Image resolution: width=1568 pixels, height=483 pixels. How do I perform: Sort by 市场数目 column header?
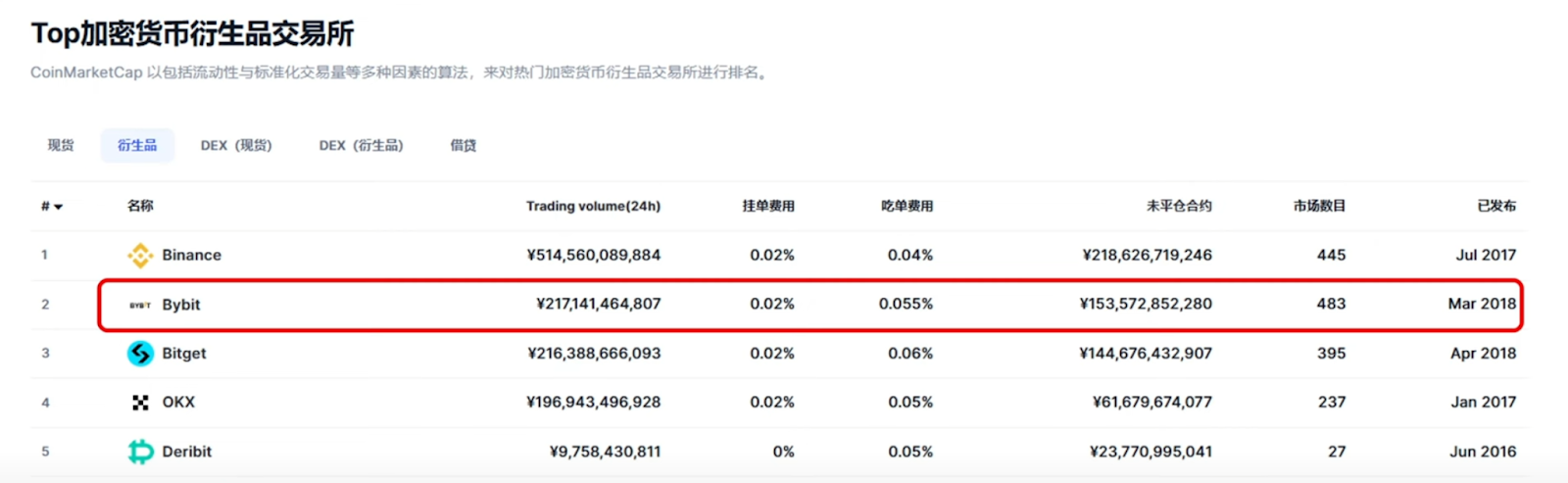pos(1319,206)
